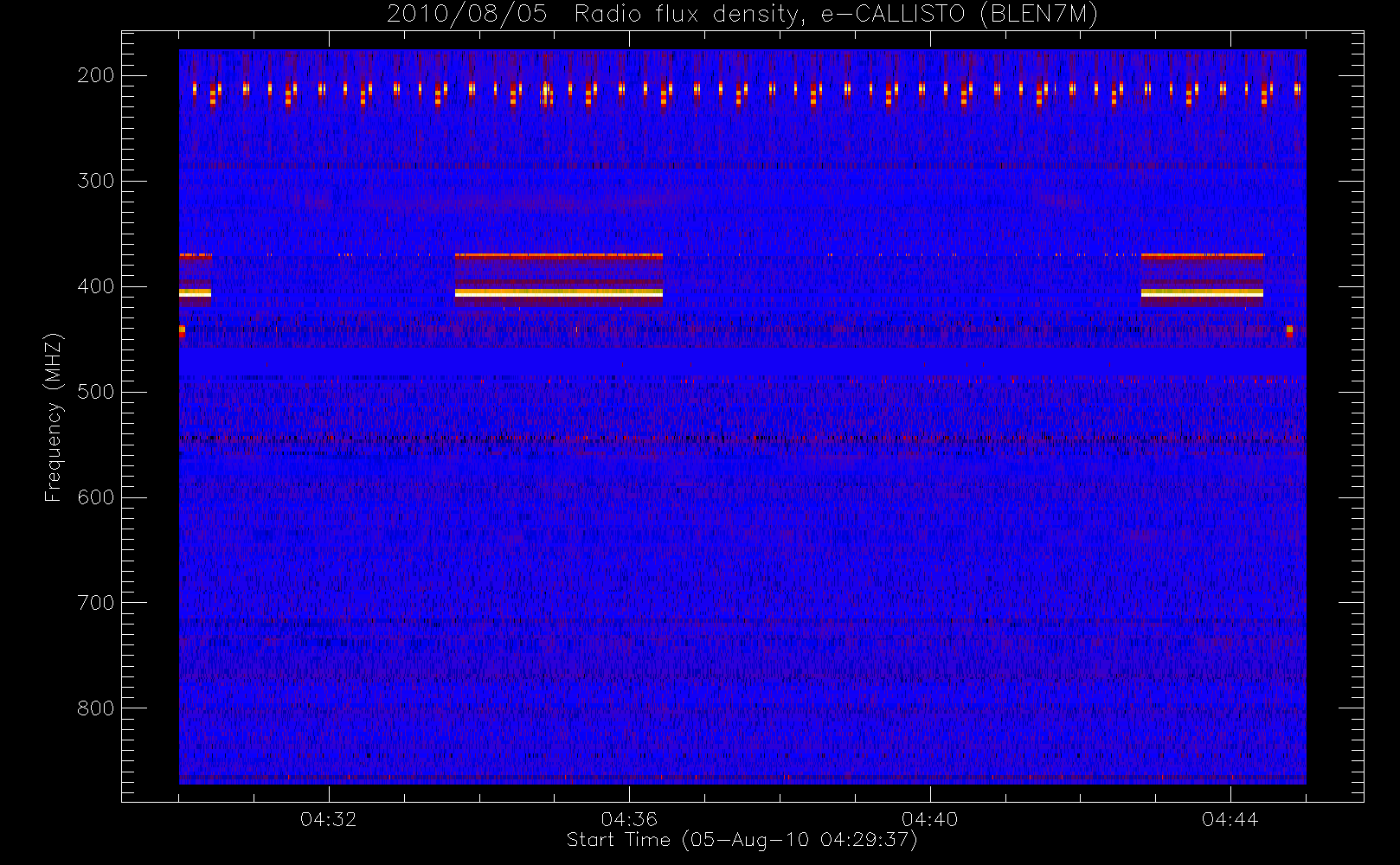Click the '04:36' time tick label
This screenshot has height=865, width=1400.
629,819
